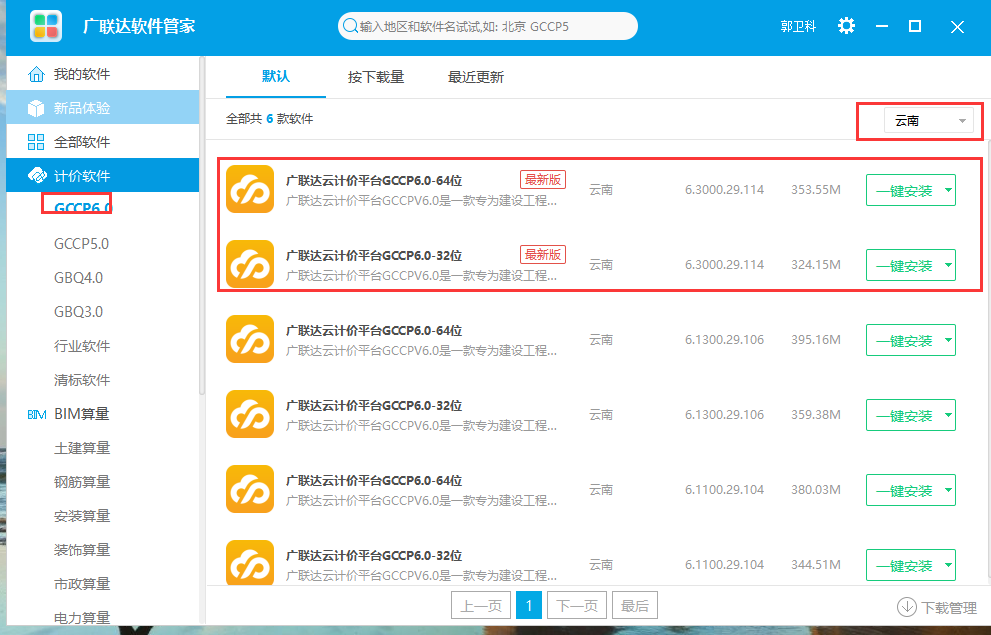The height and width of the screenshot is (635, 991).
Task: Select 钢筋算量 in the sidebar
Action: [x=82, y=482]
